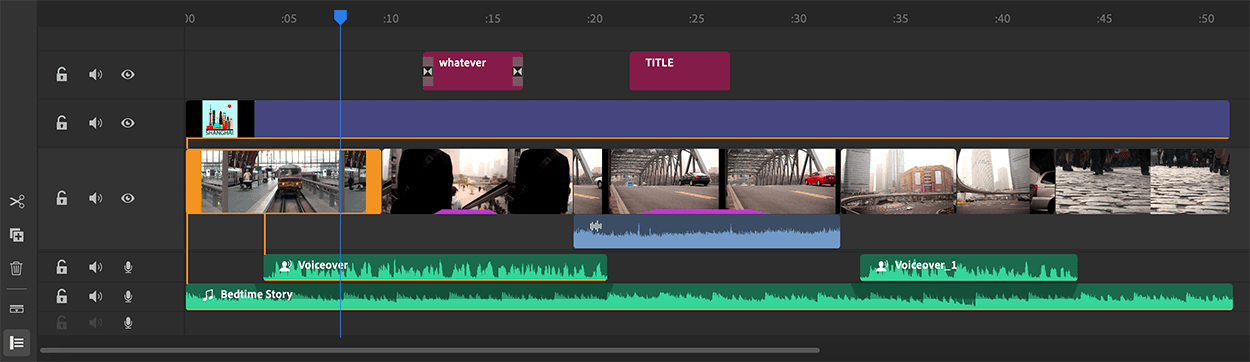The width and height of the screenshot is (1250, 362).
Task: Click the :25 ruler mark
Action: (x=696, y=19)
